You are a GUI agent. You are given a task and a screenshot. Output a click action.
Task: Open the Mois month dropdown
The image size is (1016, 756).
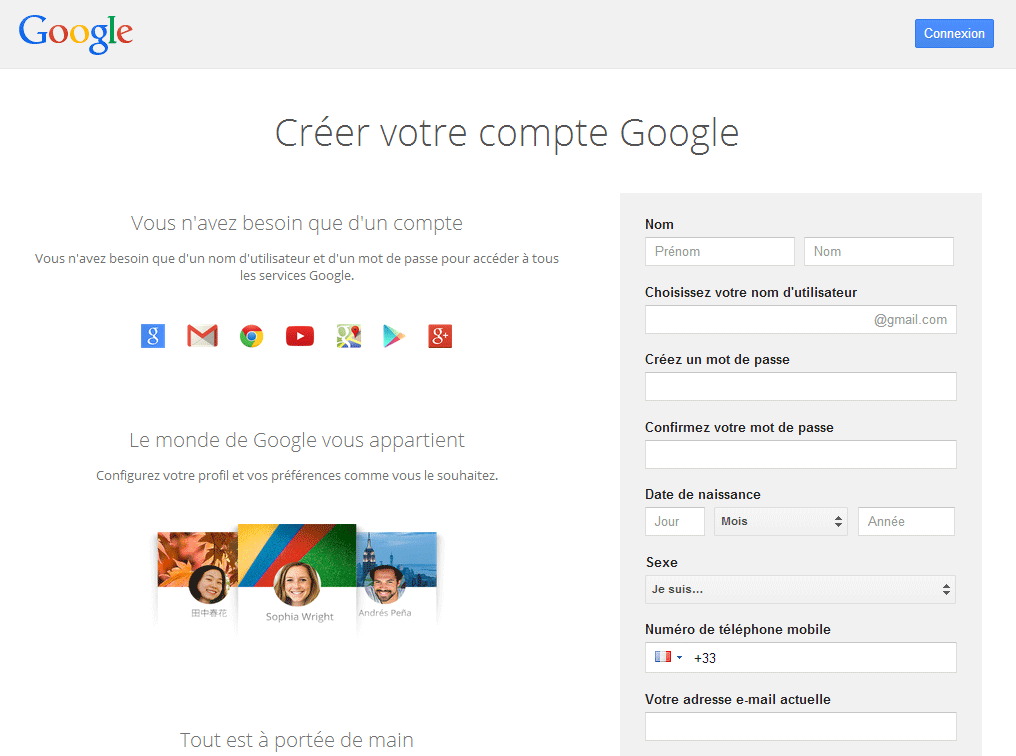(781, 521)
